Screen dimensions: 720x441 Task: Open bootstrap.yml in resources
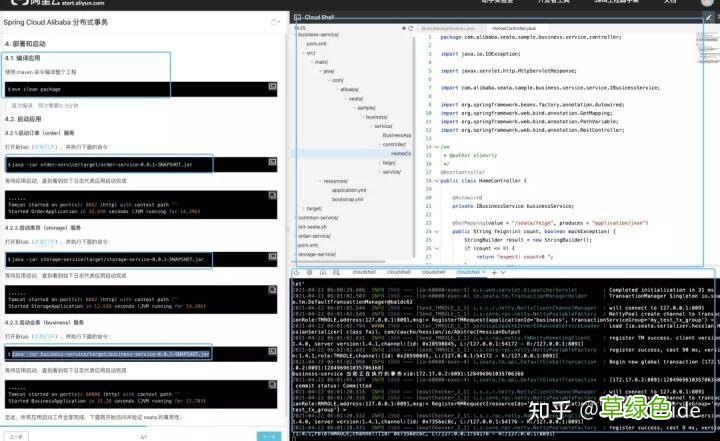(348, 199)
